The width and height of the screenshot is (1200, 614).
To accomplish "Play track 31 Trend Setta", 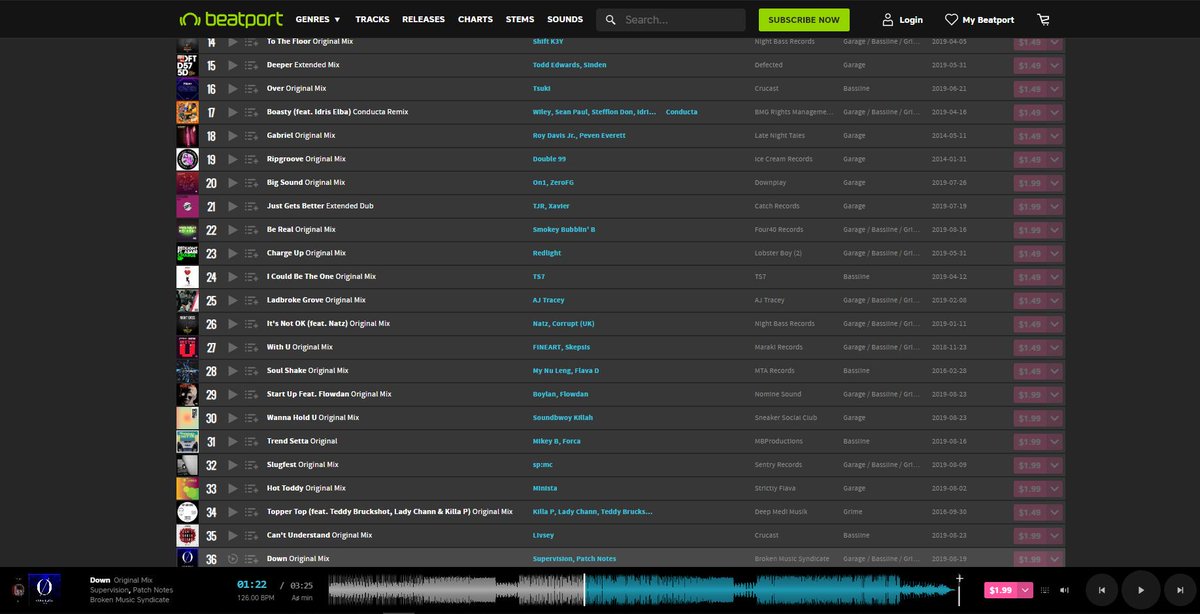I will point(232,441).
